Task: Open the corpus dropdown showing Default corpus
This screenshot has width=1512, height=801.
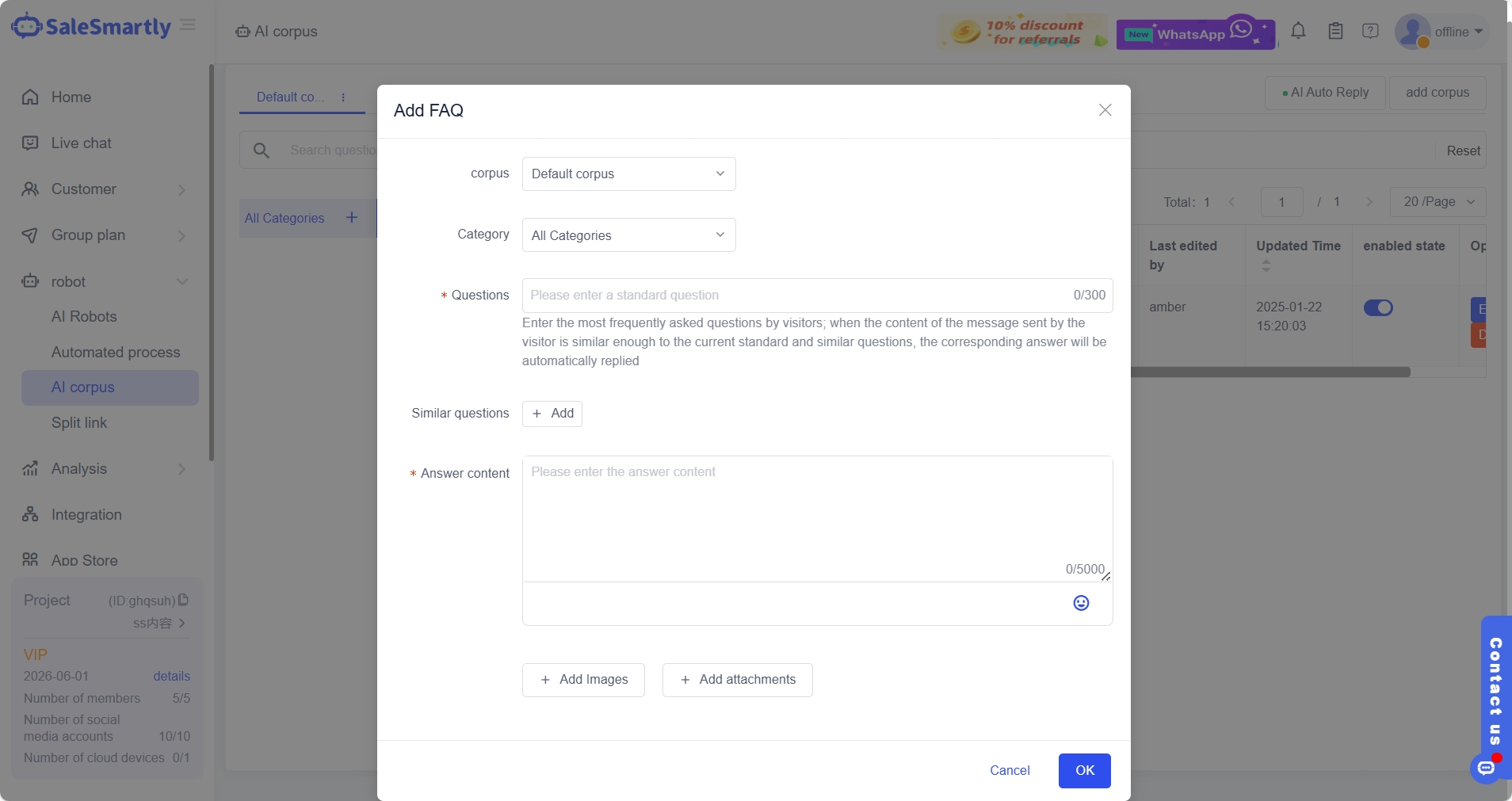Action: click(x=628, y=174)
